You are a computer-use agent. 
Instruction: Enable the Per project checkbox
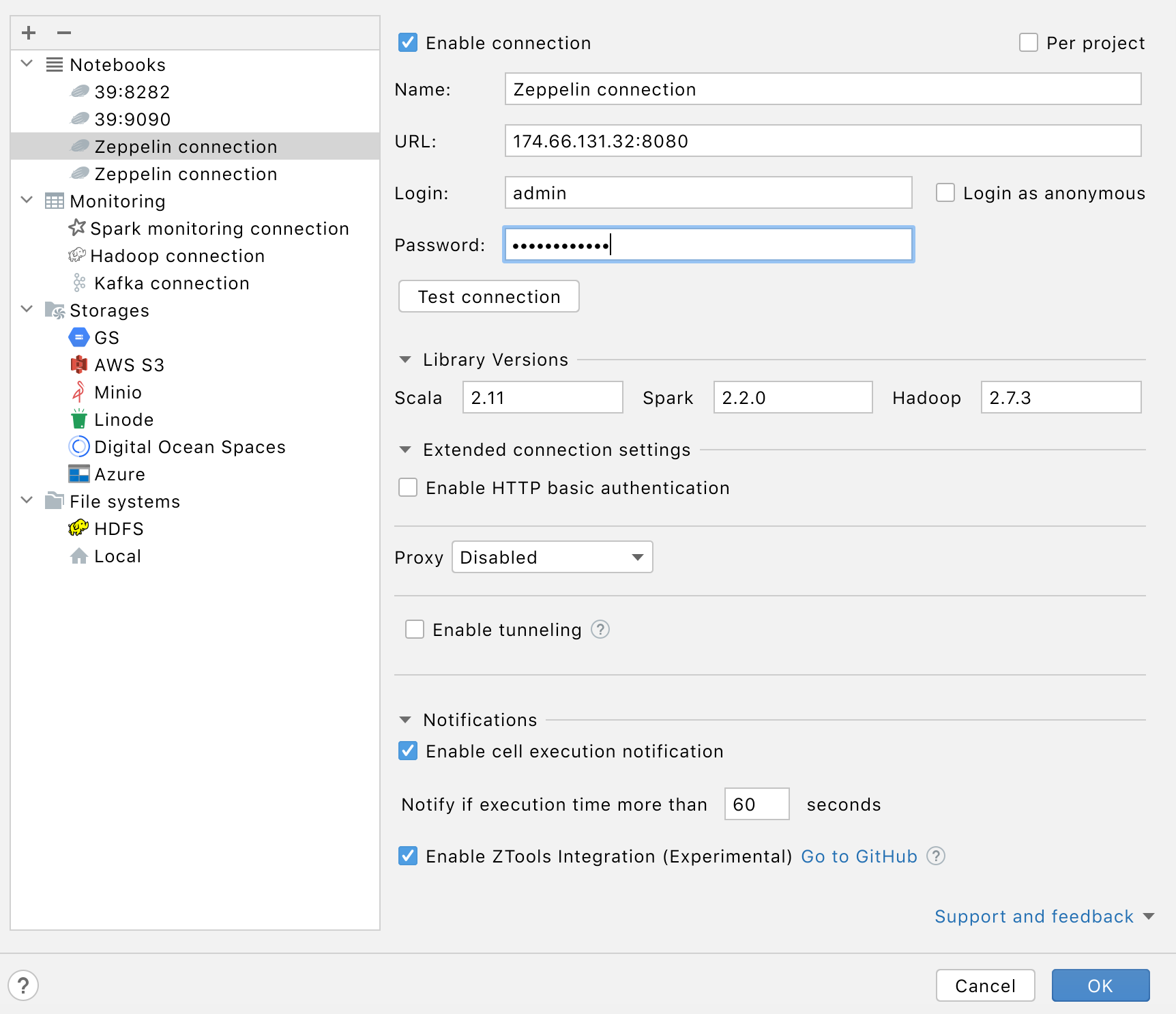pyautogui.click(x=1027, y=42)
